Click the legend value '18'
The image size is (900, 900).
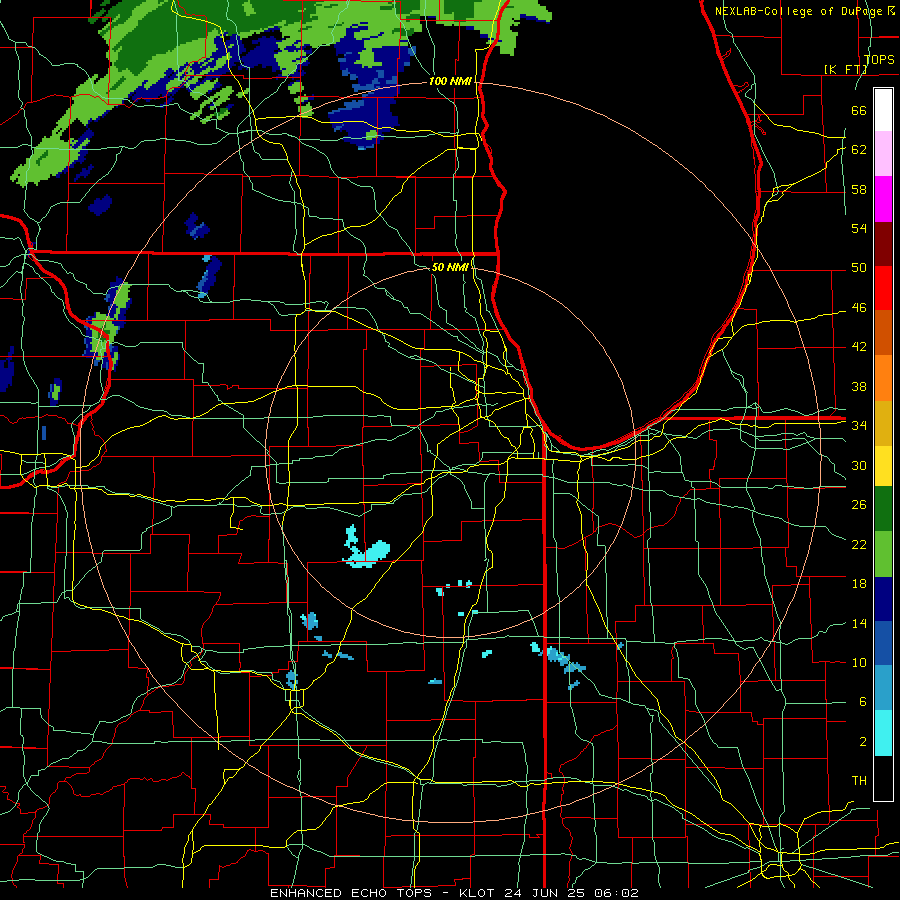(x=859, y=584)
